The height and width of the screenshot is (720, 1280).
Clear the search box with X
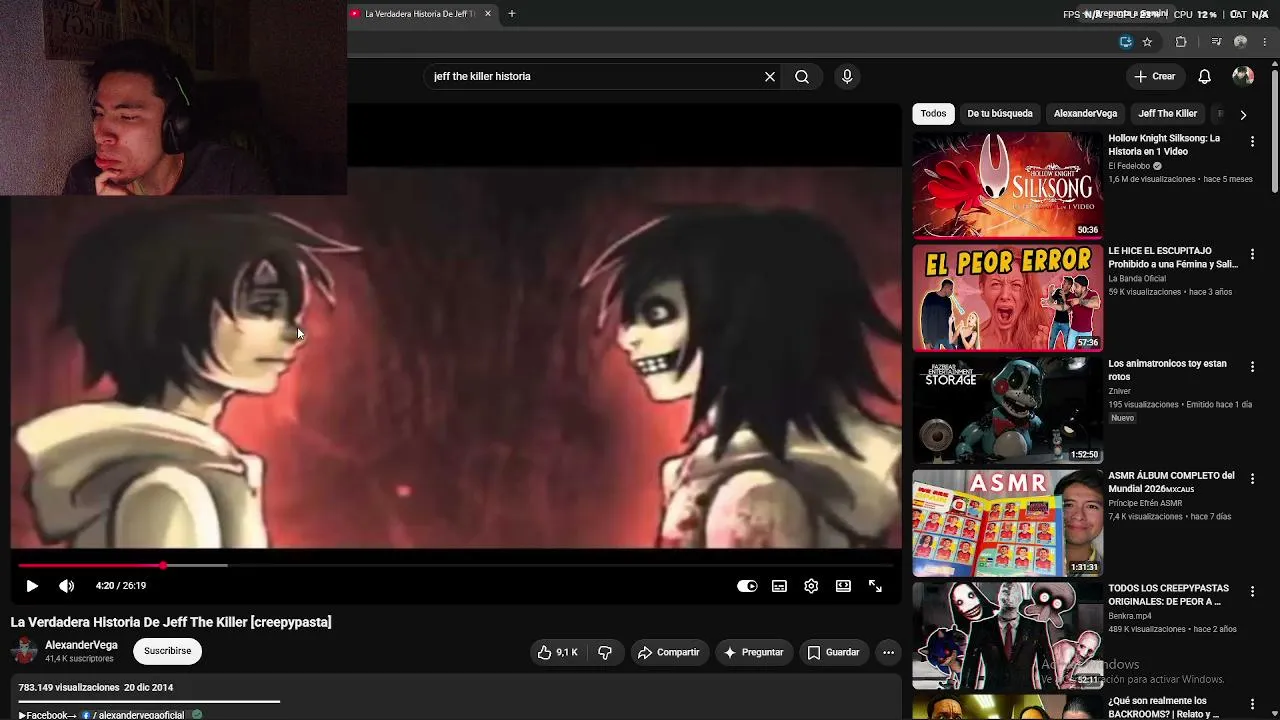770,76
